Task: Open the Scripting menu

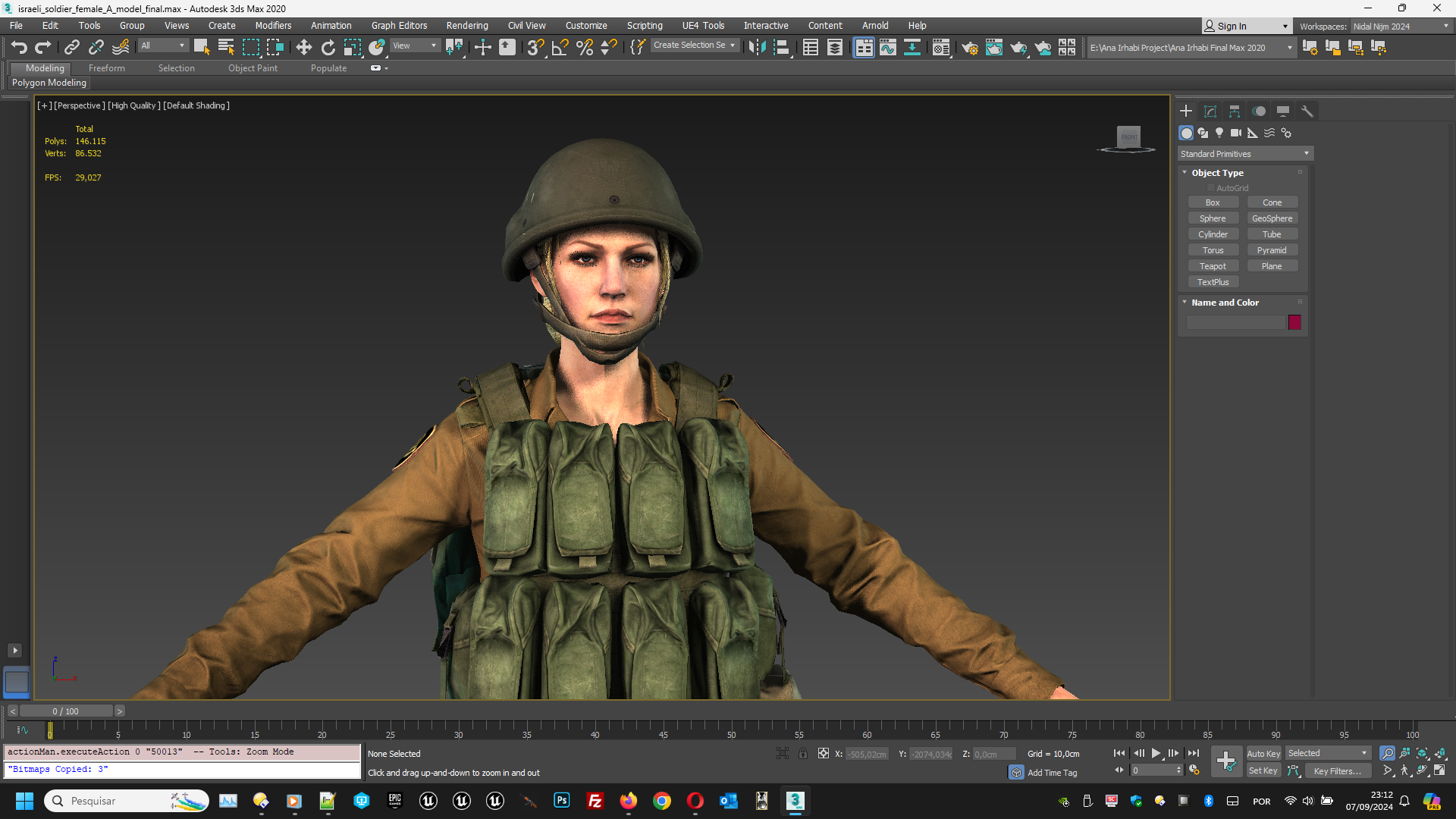Action: 645,26
